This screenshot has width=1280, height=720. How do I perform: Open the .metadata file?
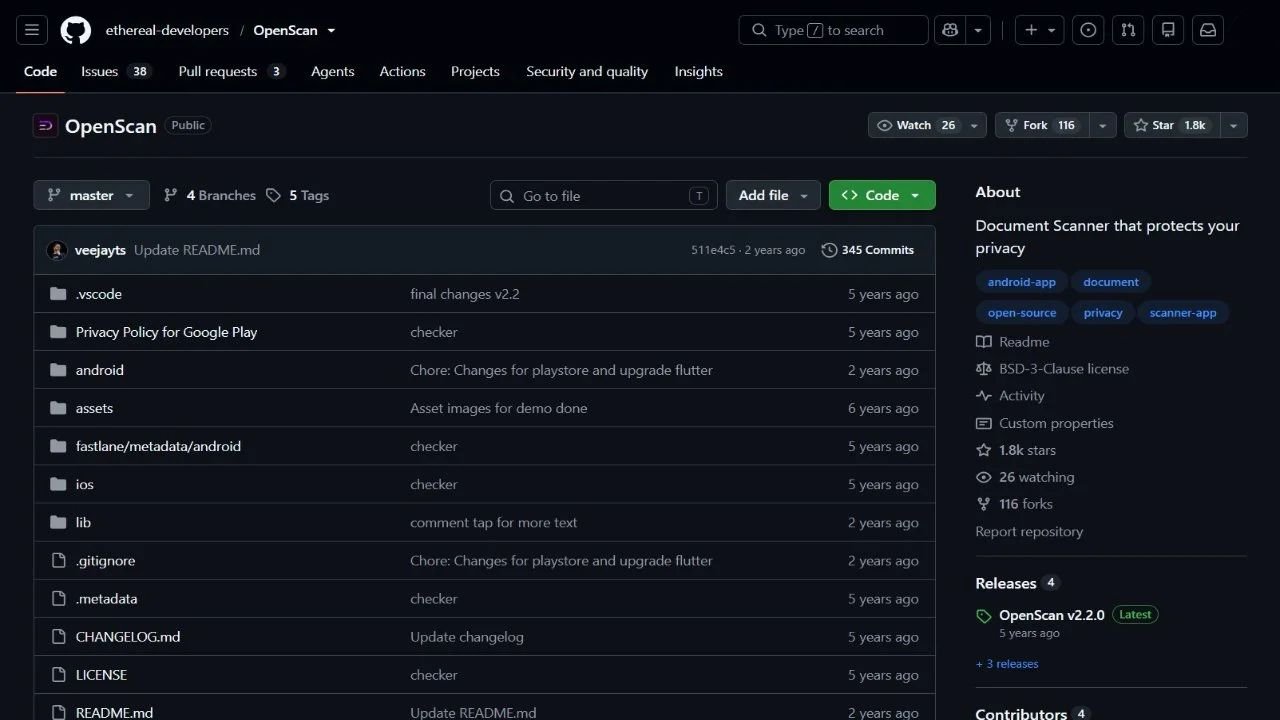point(106,598)
